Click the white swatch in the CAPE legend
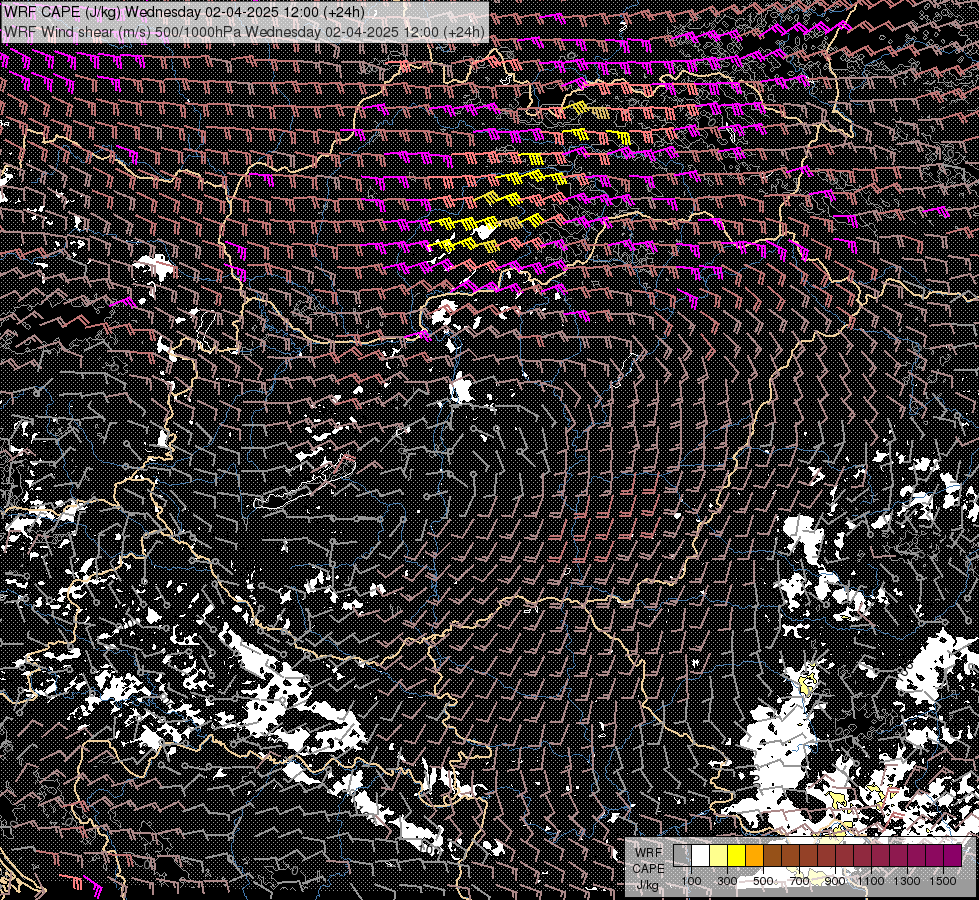979x900 pixels. (x=701, y=855)
